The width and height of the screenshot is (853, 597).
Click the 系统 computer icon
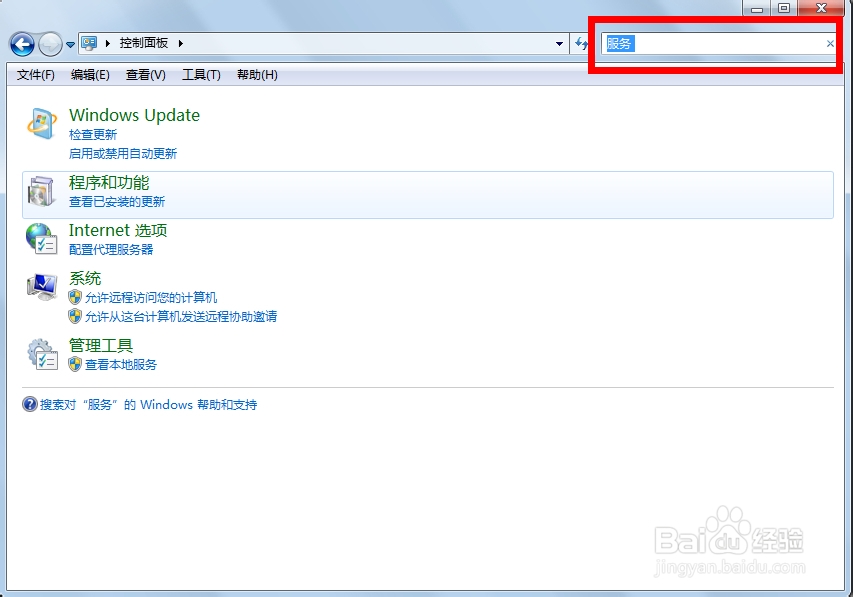(x=42, y=286)
